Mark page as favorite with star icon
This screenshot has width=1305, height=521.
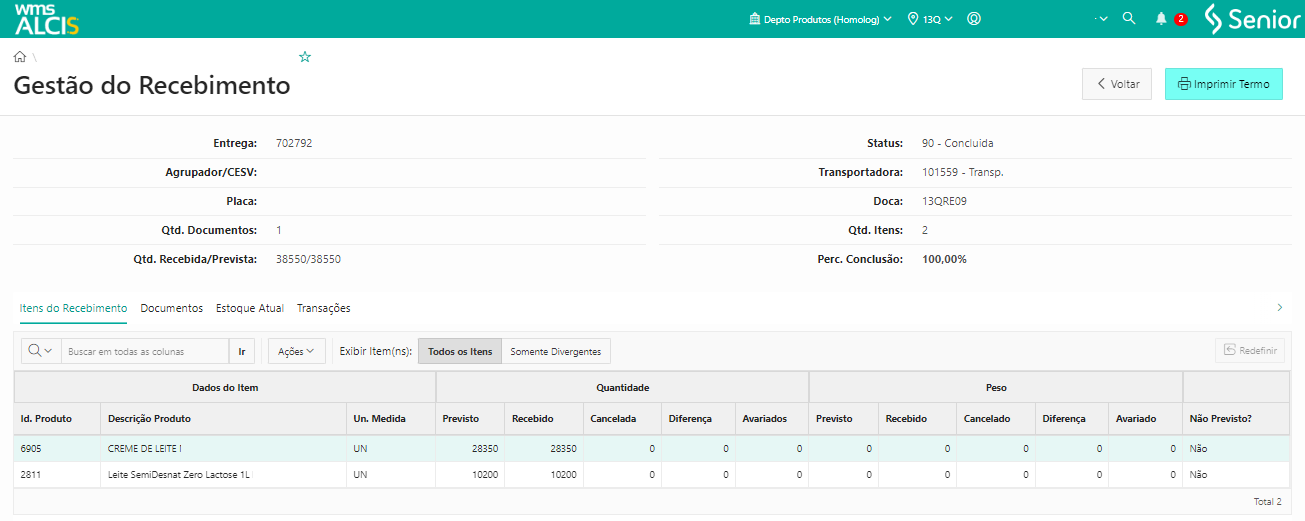click(x=305, y=57)
